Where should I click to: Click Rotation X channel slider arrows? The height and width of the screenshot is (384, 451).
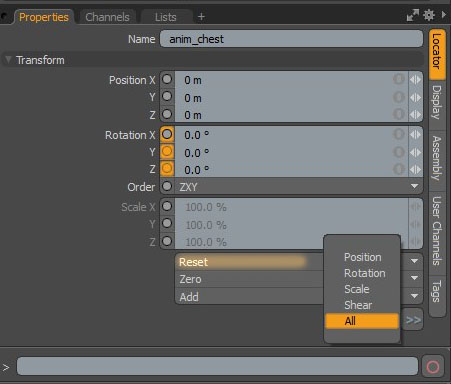415,135
